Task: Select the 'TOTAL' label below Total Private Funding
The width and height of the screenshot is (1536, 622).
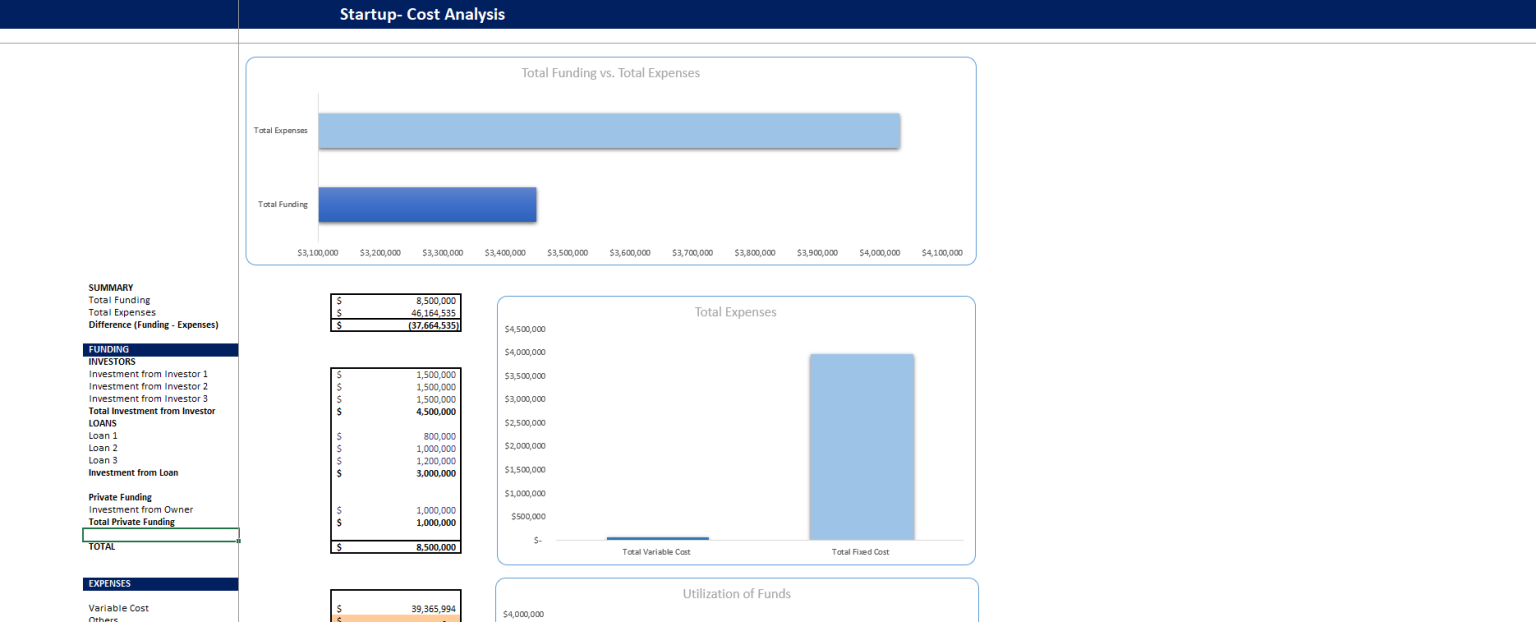Action: 102,546
